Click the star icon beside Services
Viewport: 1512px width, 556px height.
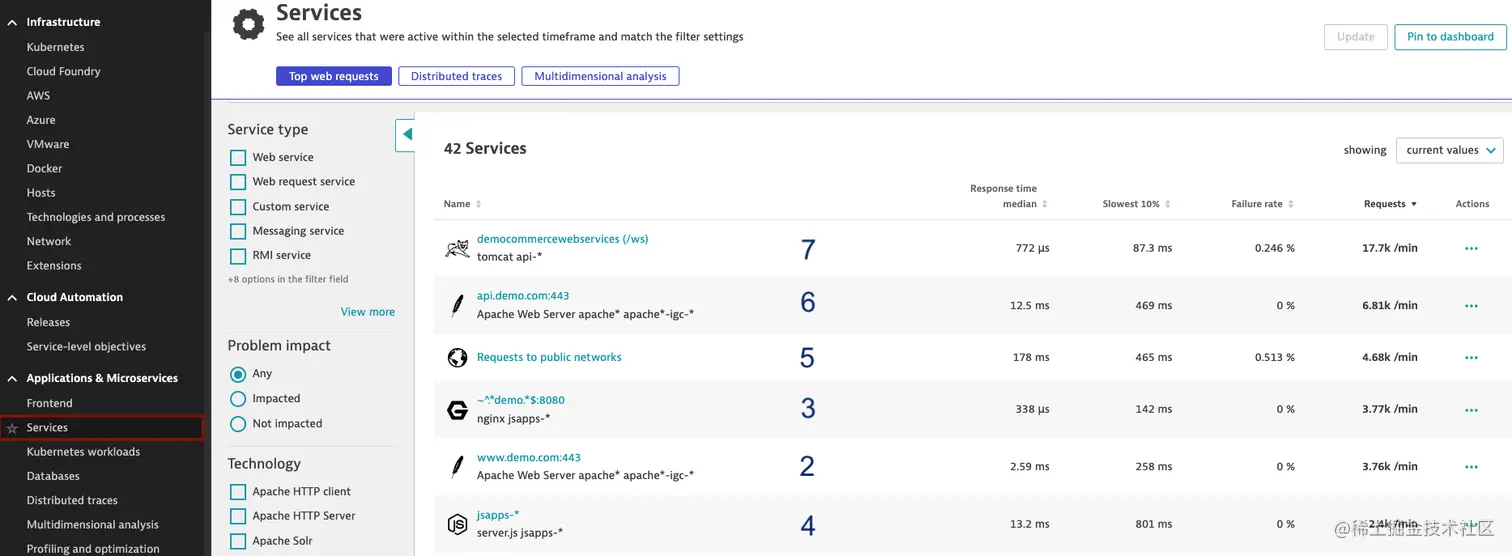12,428
